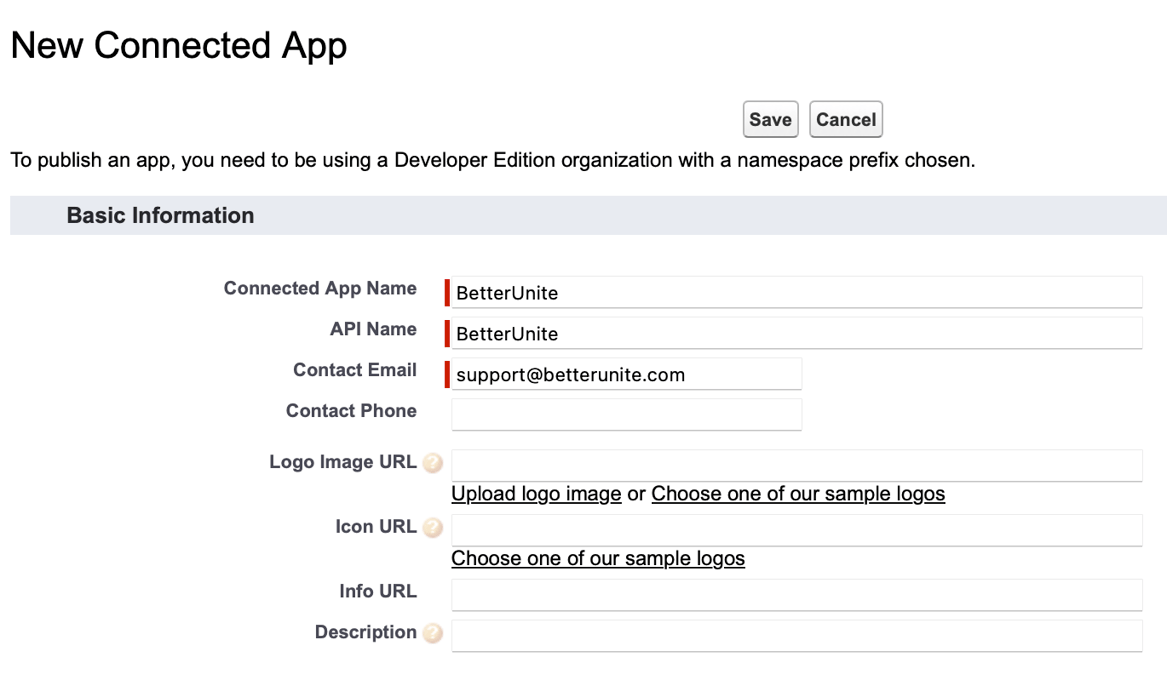Click the New Connected App page title
This screenshot has width=1167, height=686.
[x=178, y=44]
